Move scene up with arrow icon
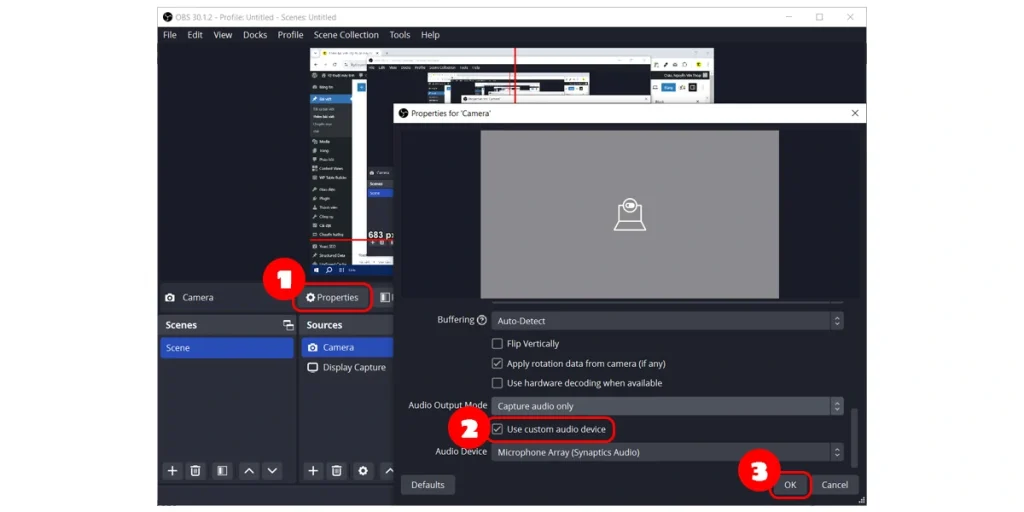The height and width of the screenshot is (512, 1024). click(x=249, y=471)
